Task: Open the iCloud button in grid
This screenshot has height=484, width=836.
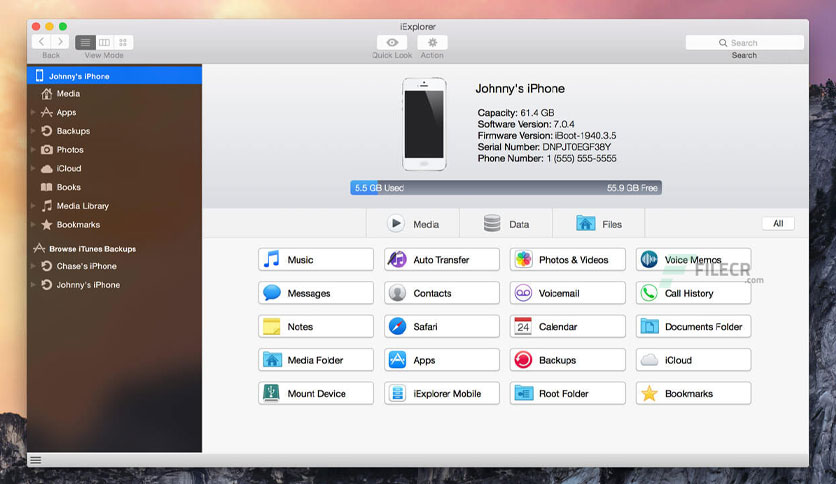Action: 693,360
